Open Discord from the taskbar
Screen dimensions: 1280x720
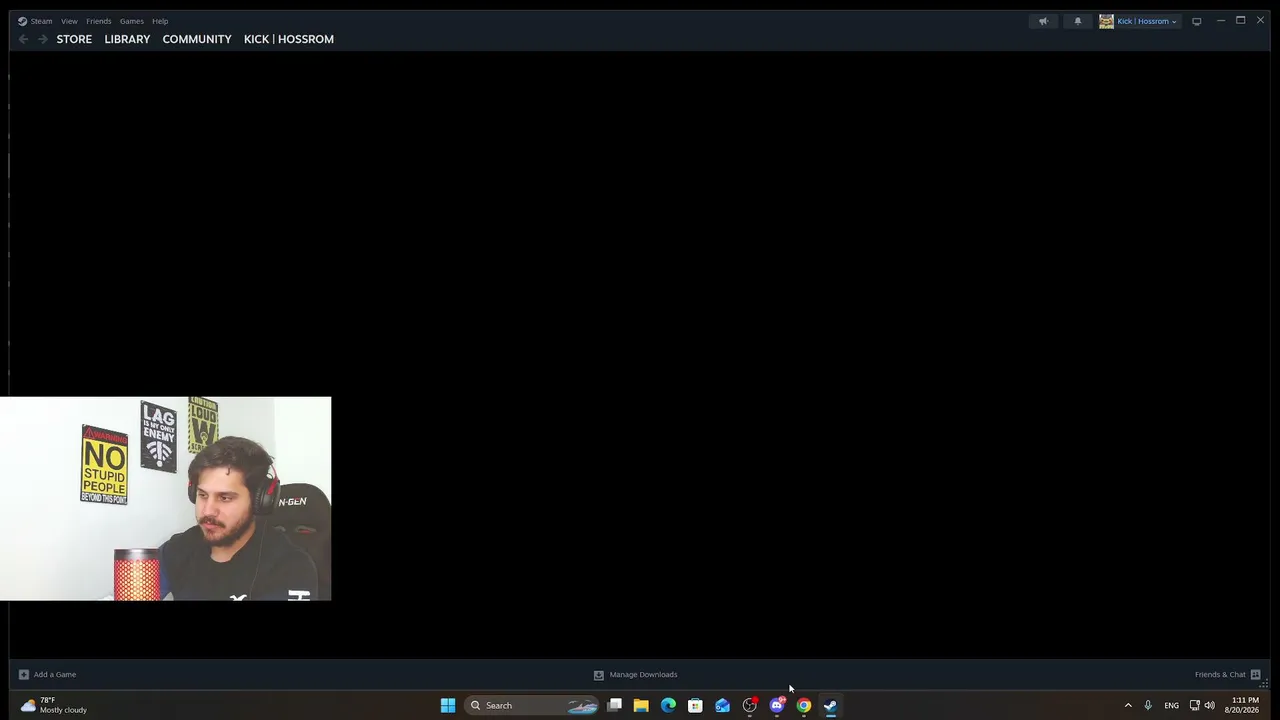777,705
